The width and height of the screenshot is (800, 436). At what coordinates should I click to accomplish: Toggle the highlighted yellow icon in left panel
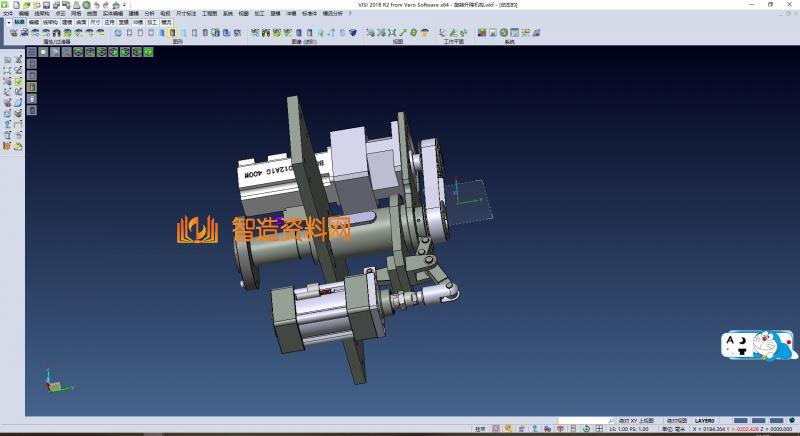(x=31, y=87)
